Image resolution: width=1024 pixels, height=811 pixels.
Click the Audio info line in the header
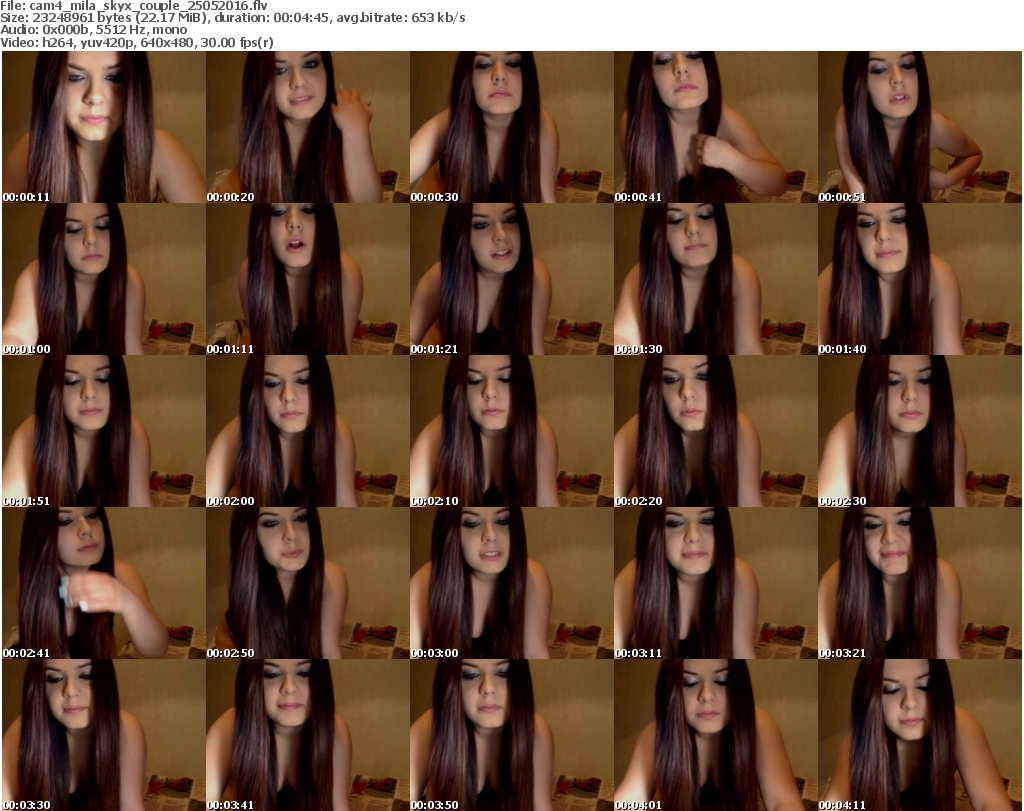93,30
